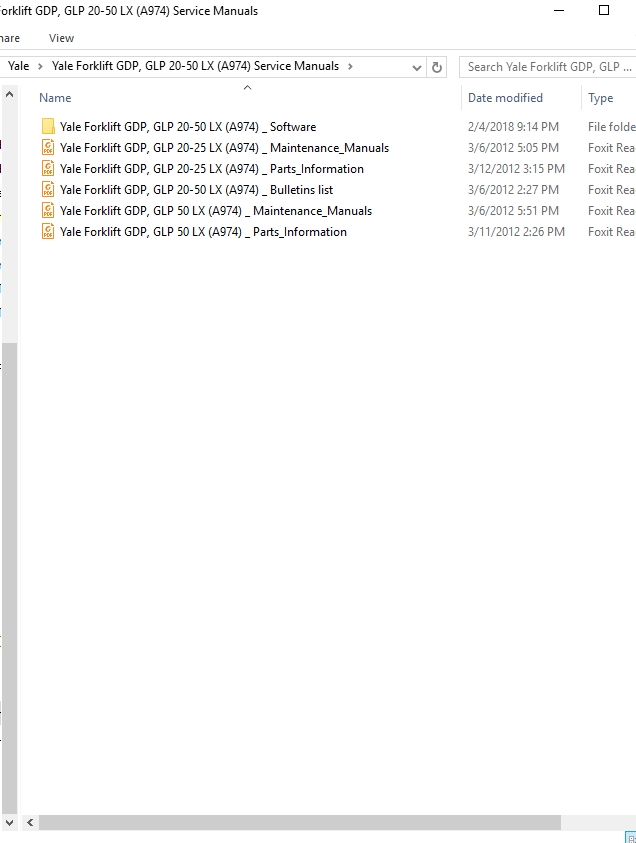The width and height of the screenshot is (636, 843).
Task: Click PDF icon of GLP 50 LX Parts_Information
Action: tap(48, 231)
